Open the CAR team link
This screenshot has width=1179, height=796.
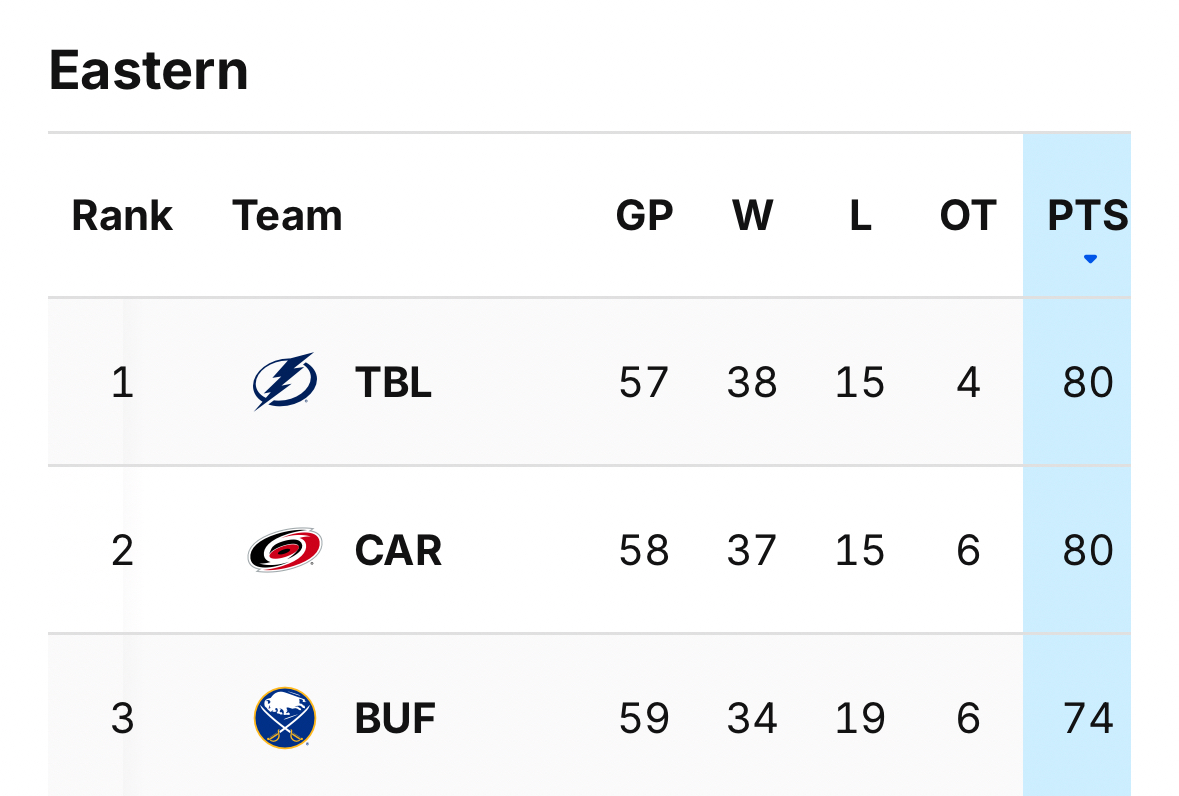point(398,550)
